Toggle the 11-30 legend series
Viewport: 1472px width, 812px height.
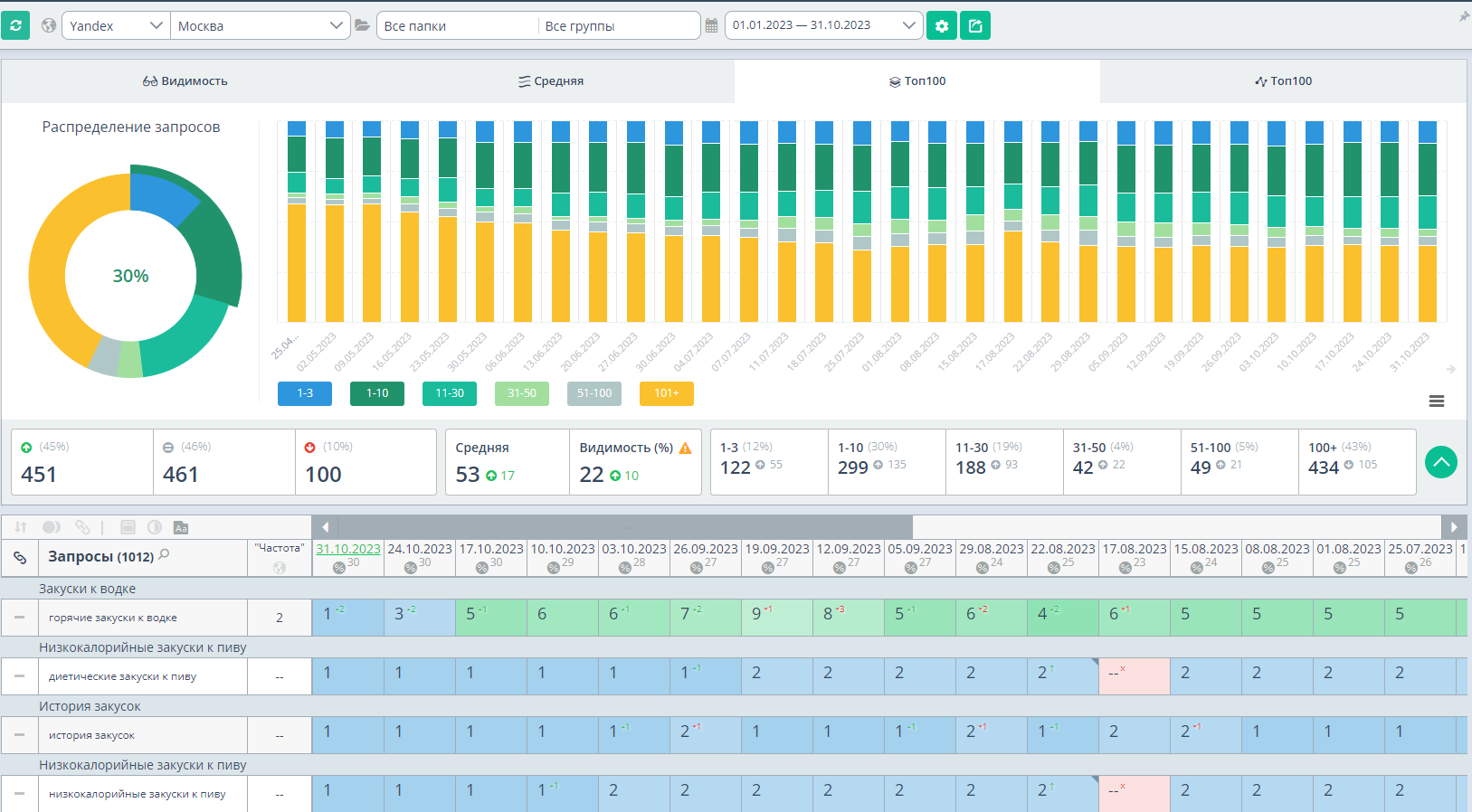coord(450,393)
